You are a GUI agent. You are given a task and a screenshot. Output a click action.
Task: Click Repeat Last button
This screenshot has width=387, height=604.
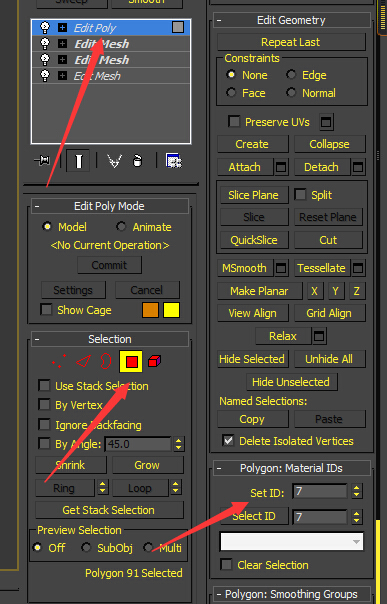[291, 42]
